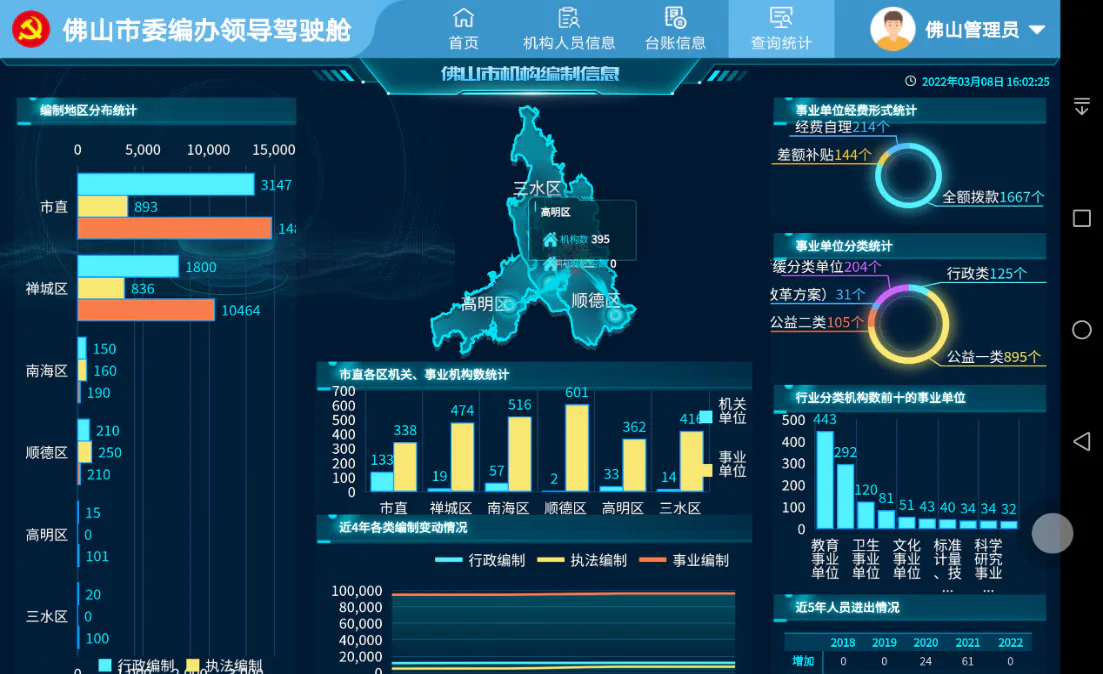Viewport: 1103px width, 674px height.
Task: Tap the Android back triangle button
Action: point(1082,441)
